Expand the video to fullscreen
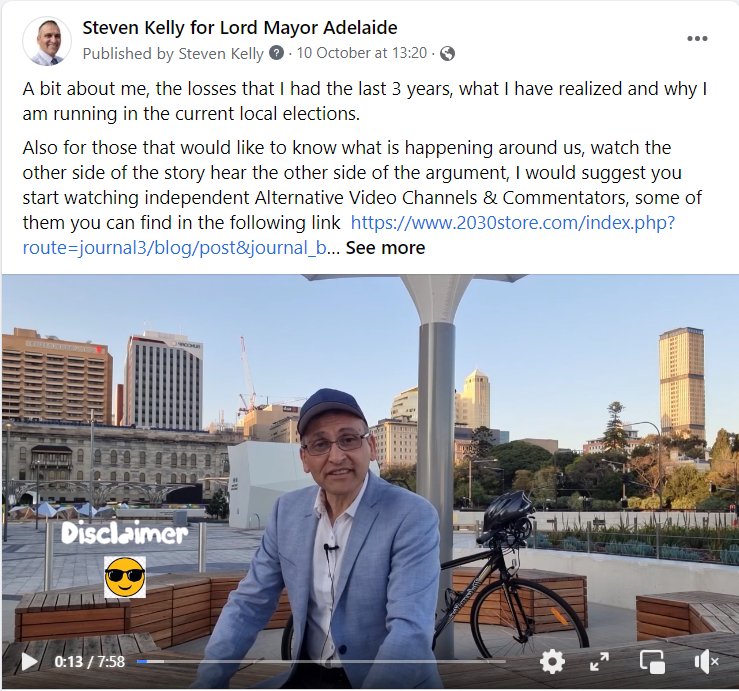 click(x=599, y=662)
